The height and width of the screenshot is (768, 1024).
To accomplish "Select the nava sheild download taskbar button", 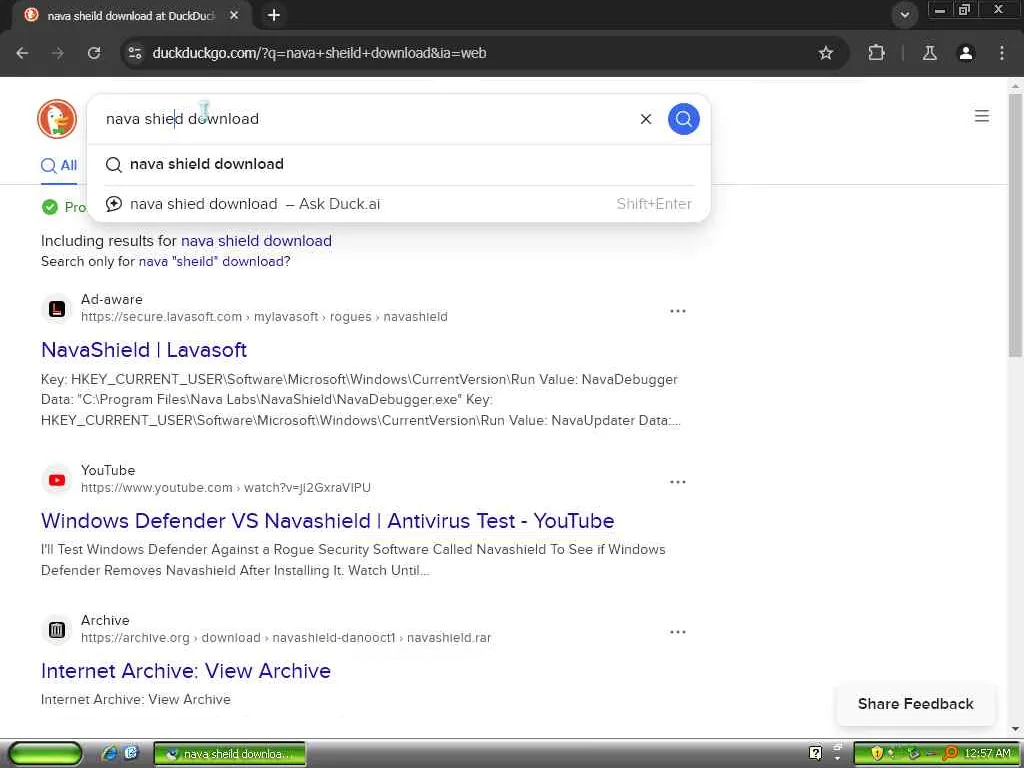I will coord(229,754).
